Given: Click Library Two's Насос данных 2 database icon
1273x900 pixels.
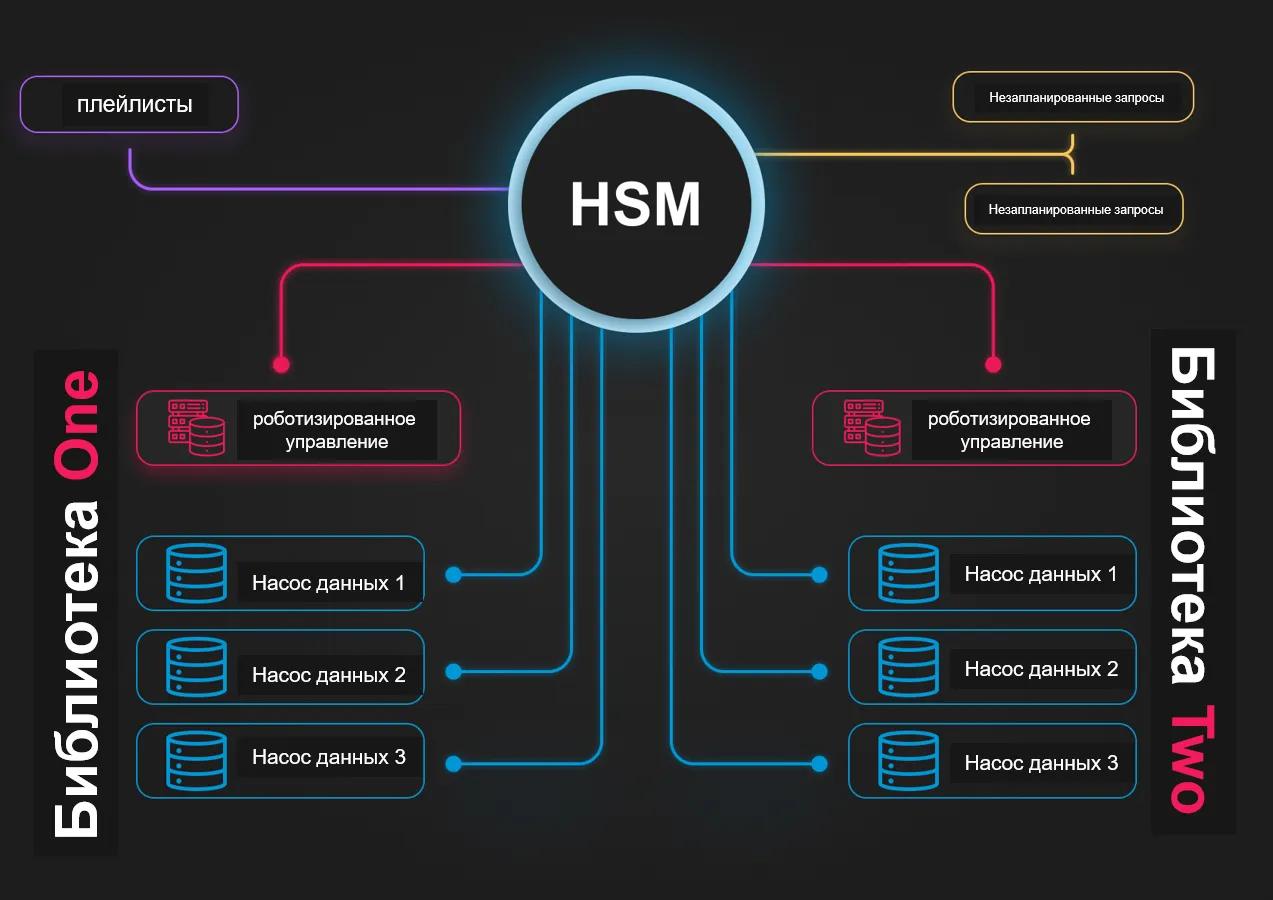Looking at the screenshot, I should point(908,666).
